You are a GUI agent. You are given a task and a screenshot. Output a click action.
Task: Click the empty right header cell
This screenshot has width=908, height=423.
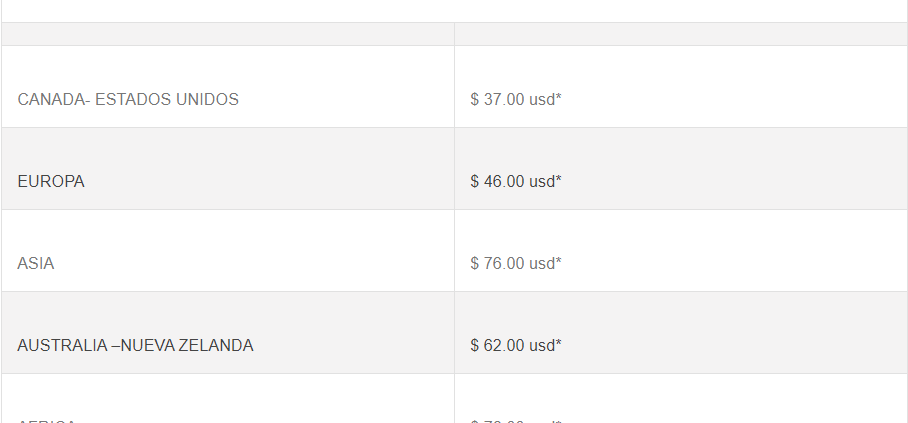click(x=681, y=34)
